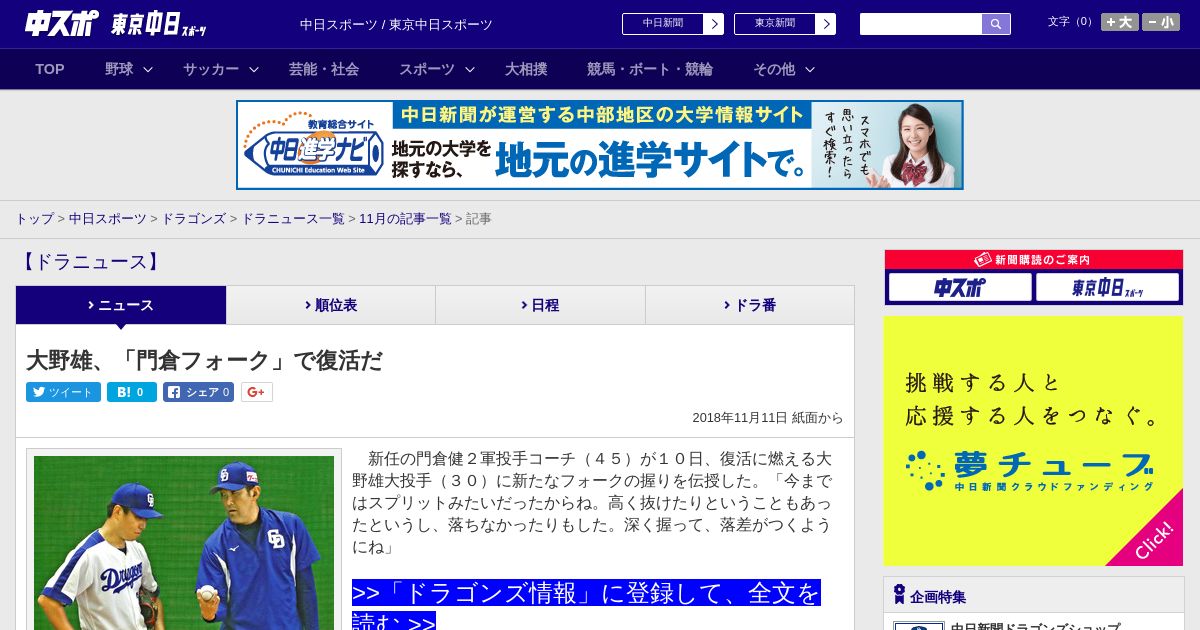1200x630 pixels.
Task: Switch to the 日程 tab
Action: [540, 305]
